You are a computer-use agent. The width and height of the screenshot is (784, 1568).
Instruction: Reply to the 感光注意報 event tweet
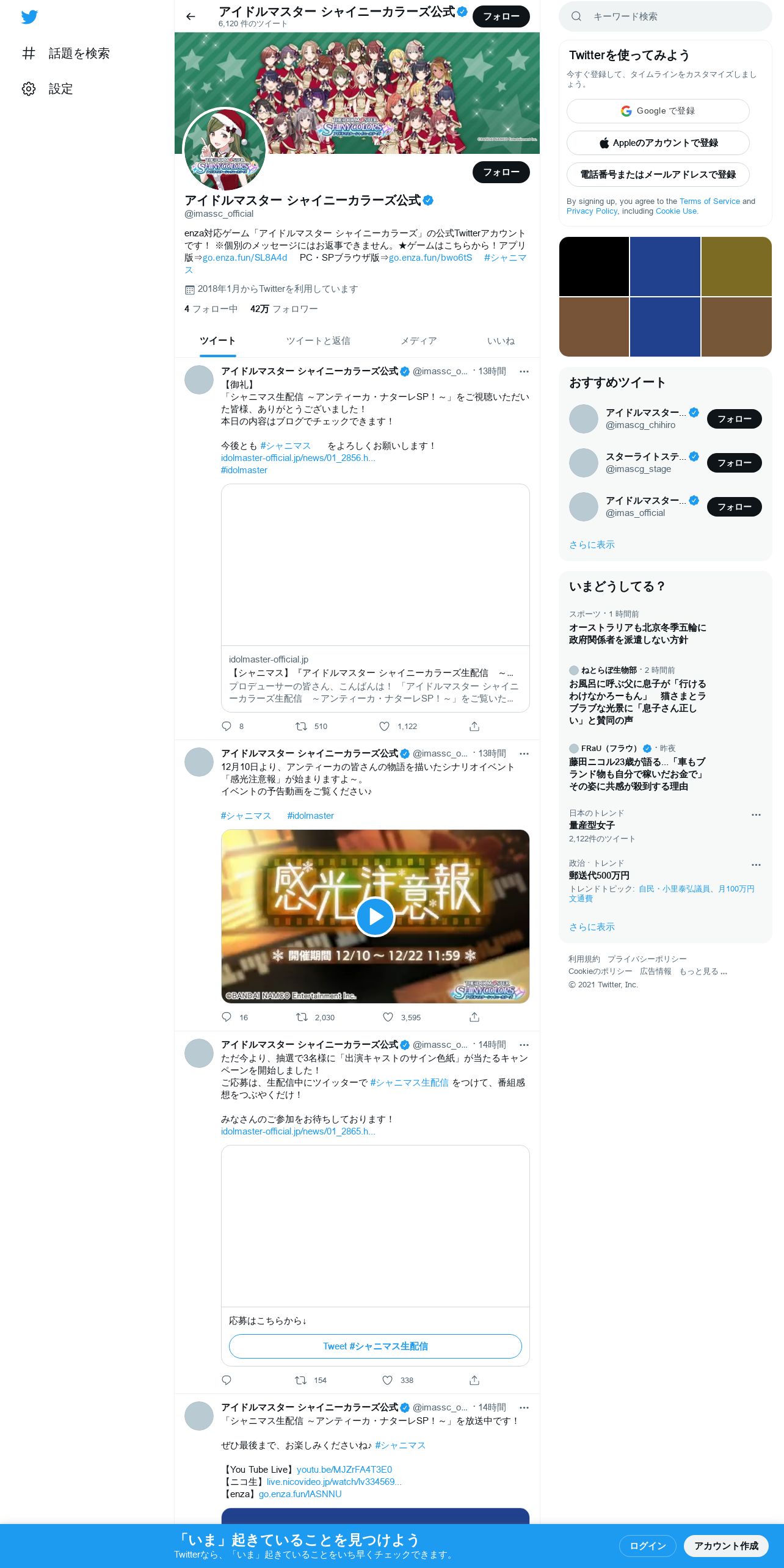227,1017
